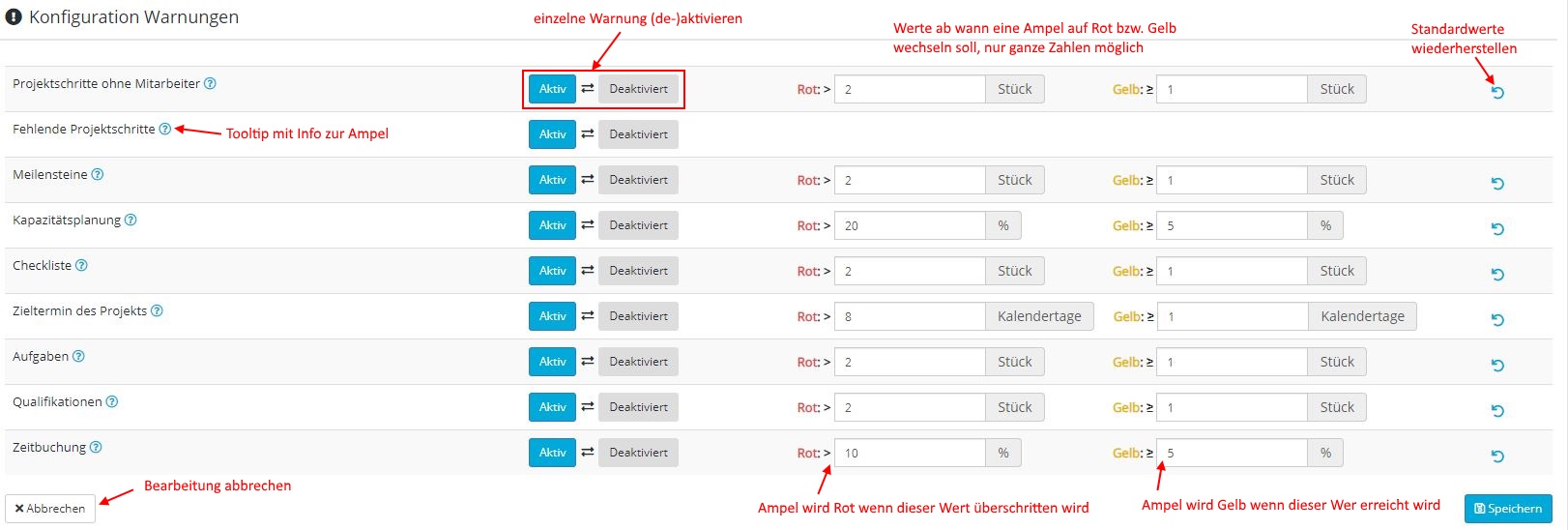This screenshot has width=1568, height=530.
Task: Disable the Zeitbuchung warning
Action: 638,453
